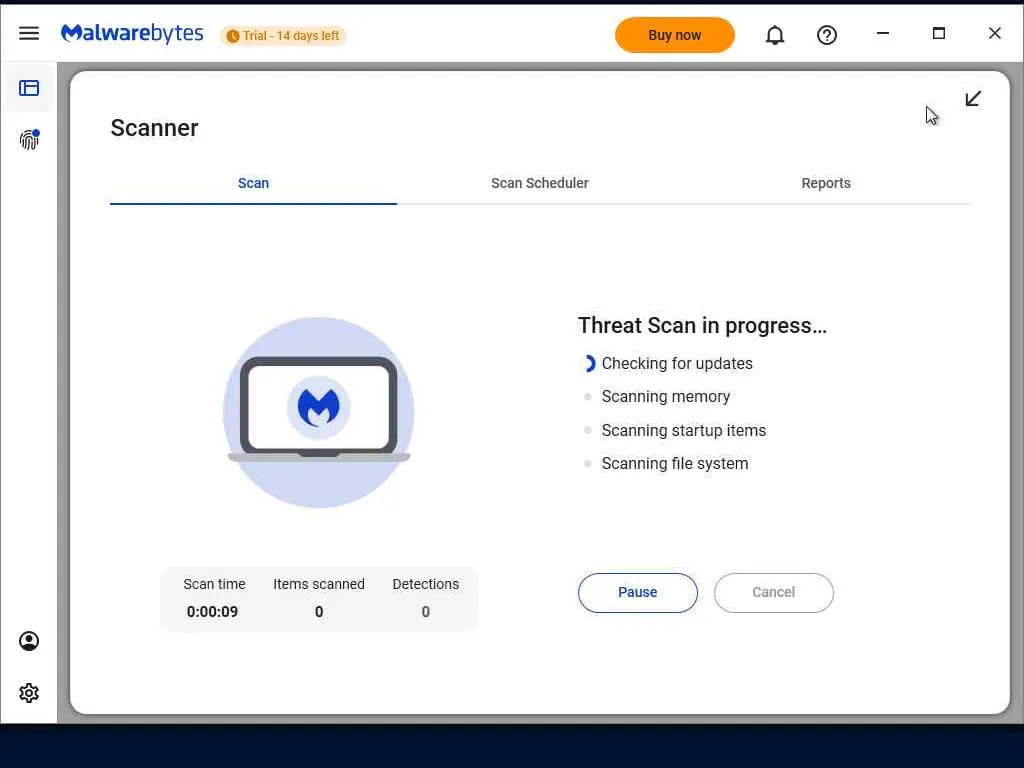The height and width of the screenshot is (768, 1024).
Task: Open the Reports tab
Action: tap(826, 184)
